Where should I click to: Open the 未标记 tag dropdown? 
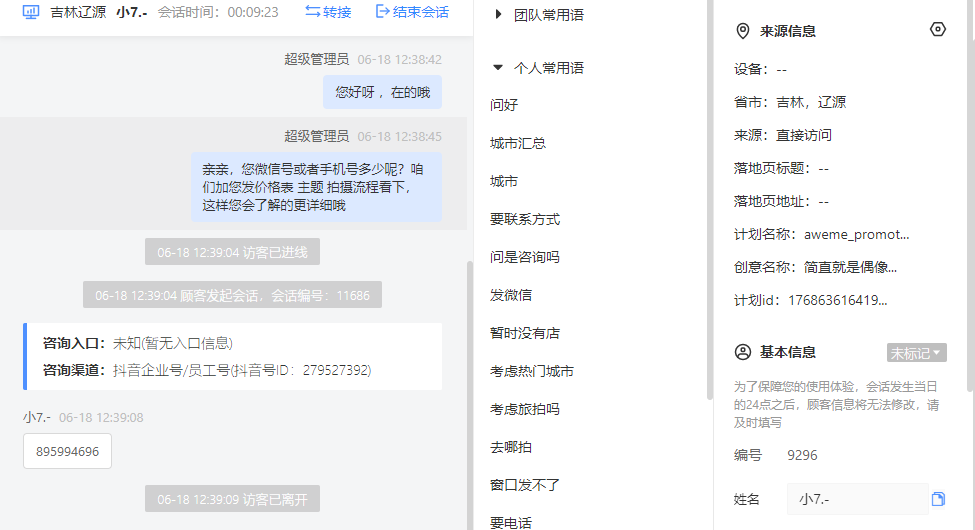(917, 353)
